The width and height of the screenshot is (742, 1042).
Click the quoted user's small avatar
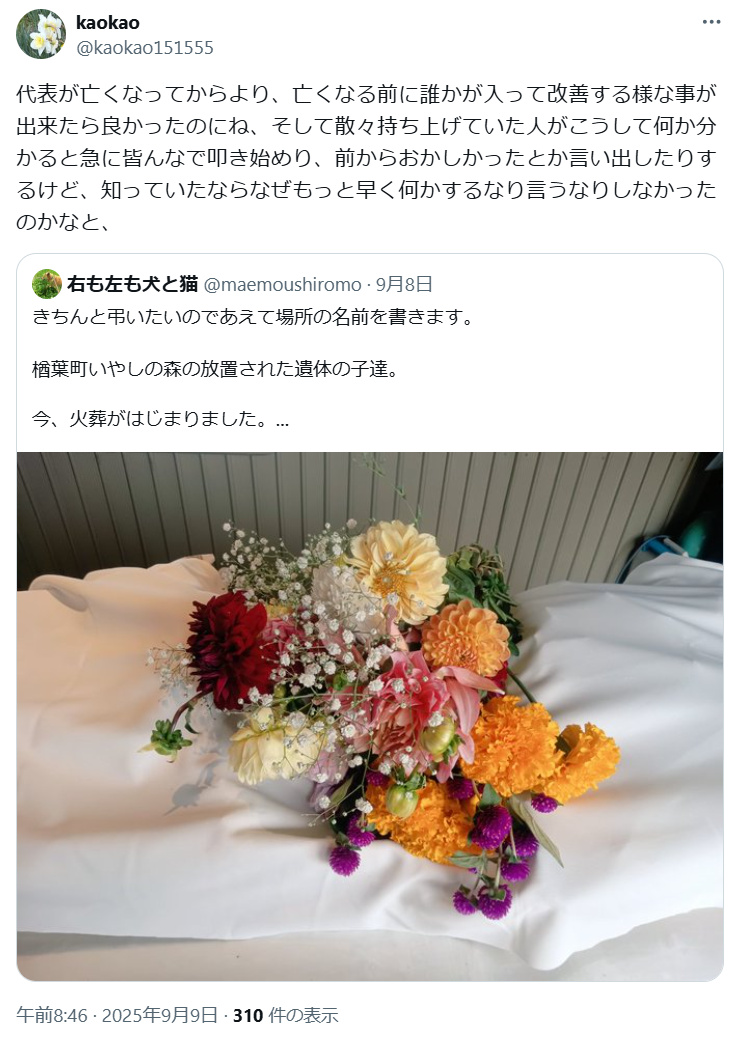(46, 284)
